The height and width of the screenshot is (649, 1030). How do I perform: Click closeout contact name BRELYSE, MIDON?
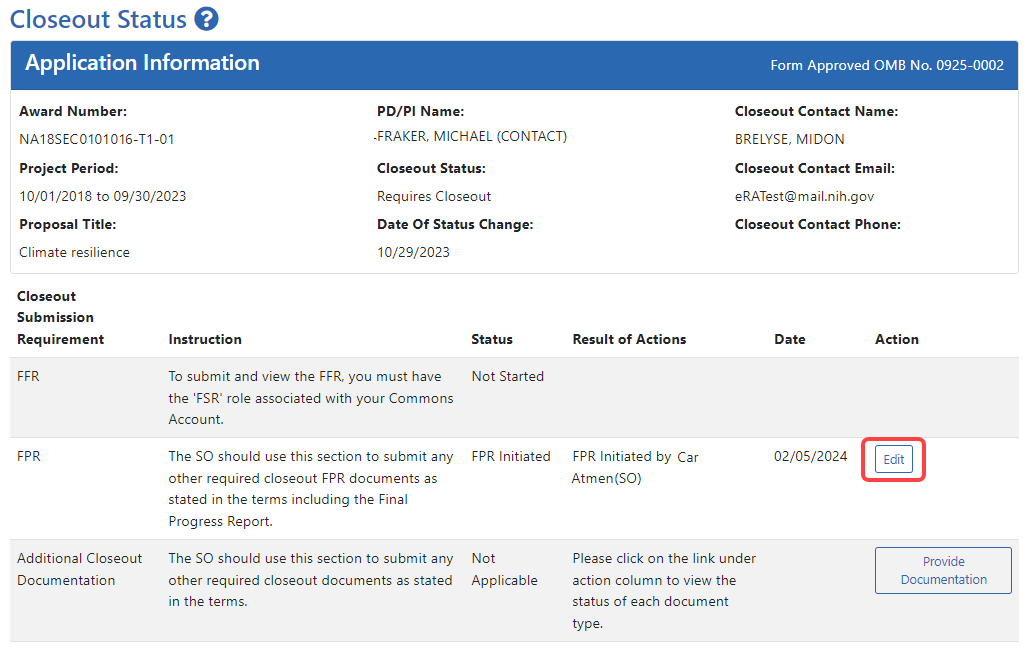click(x=789, y=139)
